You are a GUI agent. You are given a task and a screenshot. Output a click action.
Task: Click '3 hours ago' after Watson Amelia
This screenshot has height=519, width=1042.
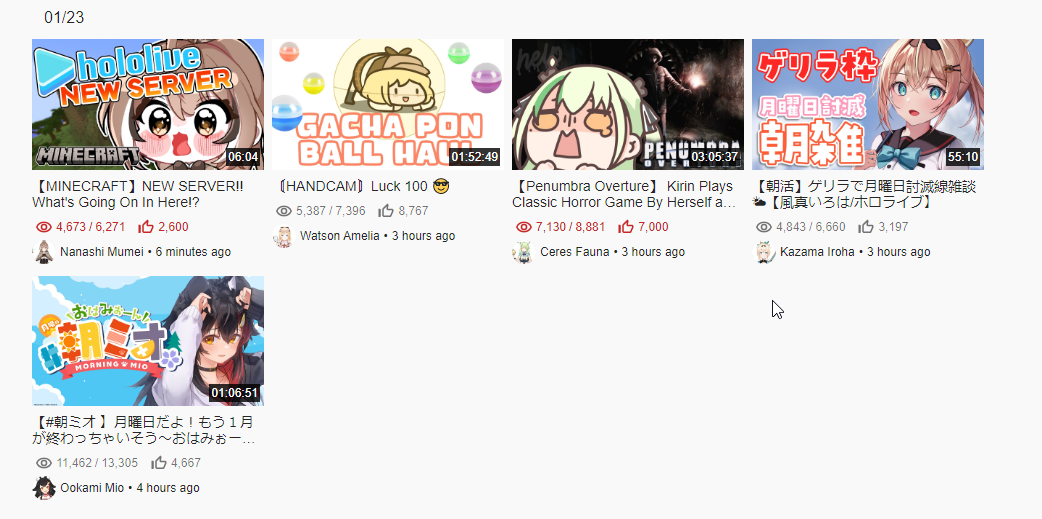coord(423,236)
